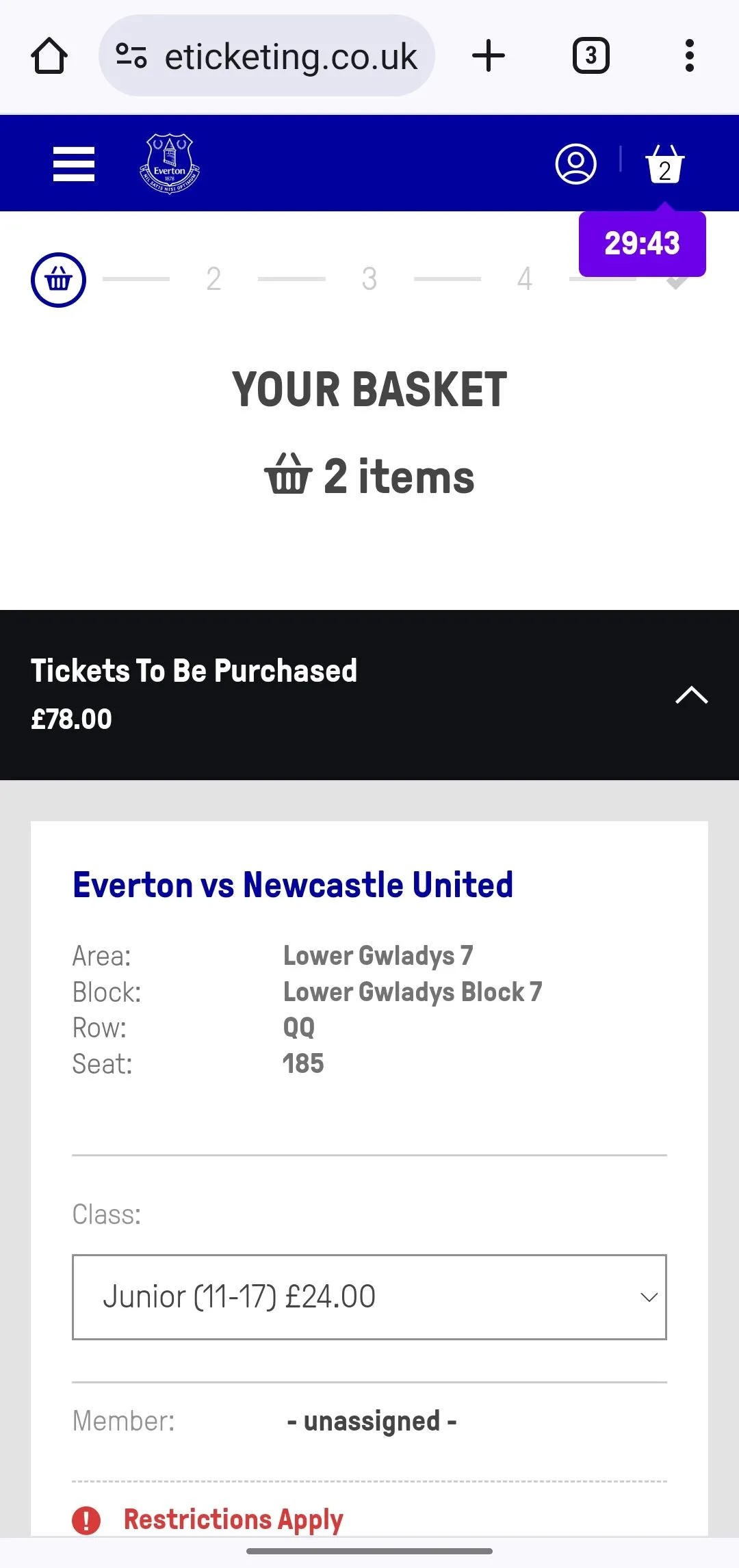Collapse the Tickets To Be Purchased section

tap(691, 695)
